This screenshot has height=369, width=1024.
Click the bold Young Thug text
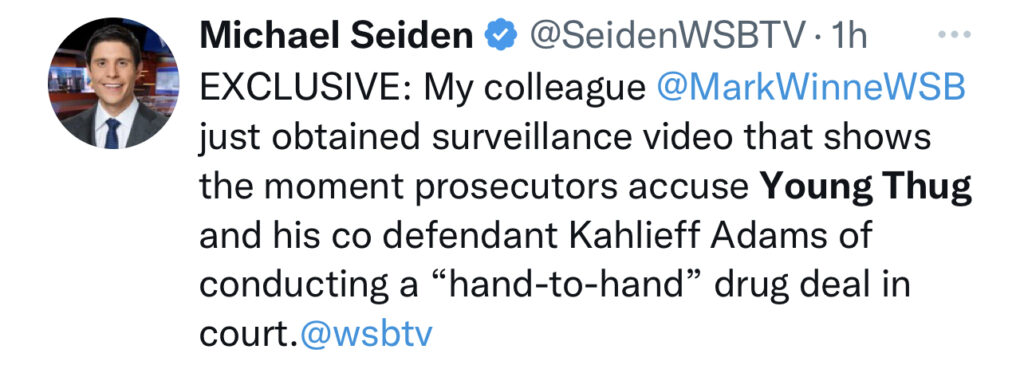pos(866,187)
